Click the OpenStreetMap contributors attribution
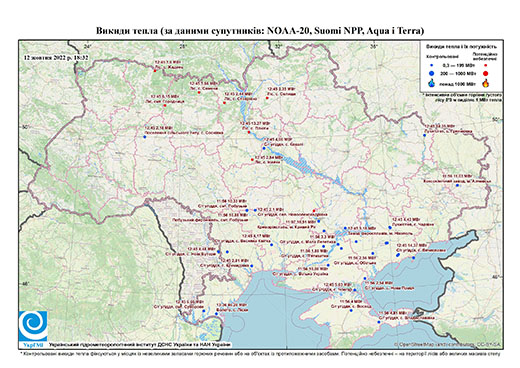Image resolution: width=520 pixels, height=368 pixels. [x=448, y=344]
